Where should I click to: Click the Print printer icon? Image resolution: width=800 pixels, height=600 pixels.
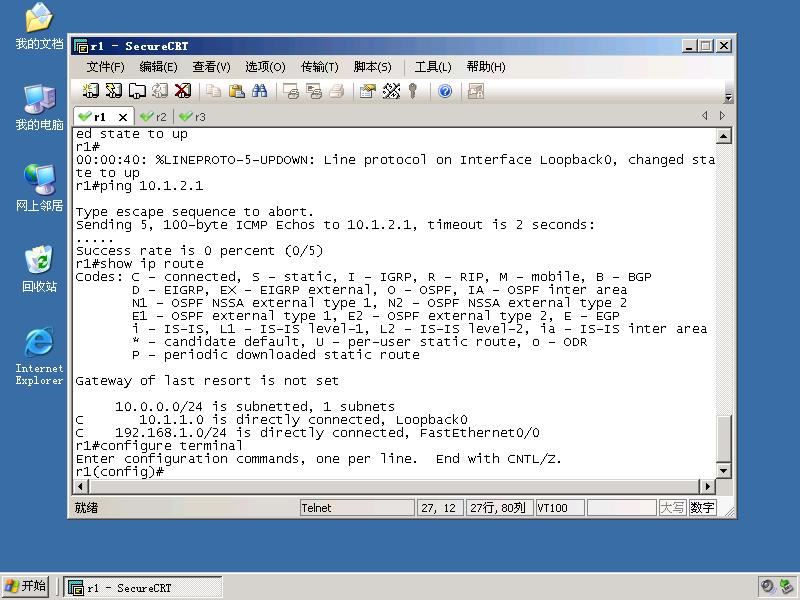click(337, 91)
